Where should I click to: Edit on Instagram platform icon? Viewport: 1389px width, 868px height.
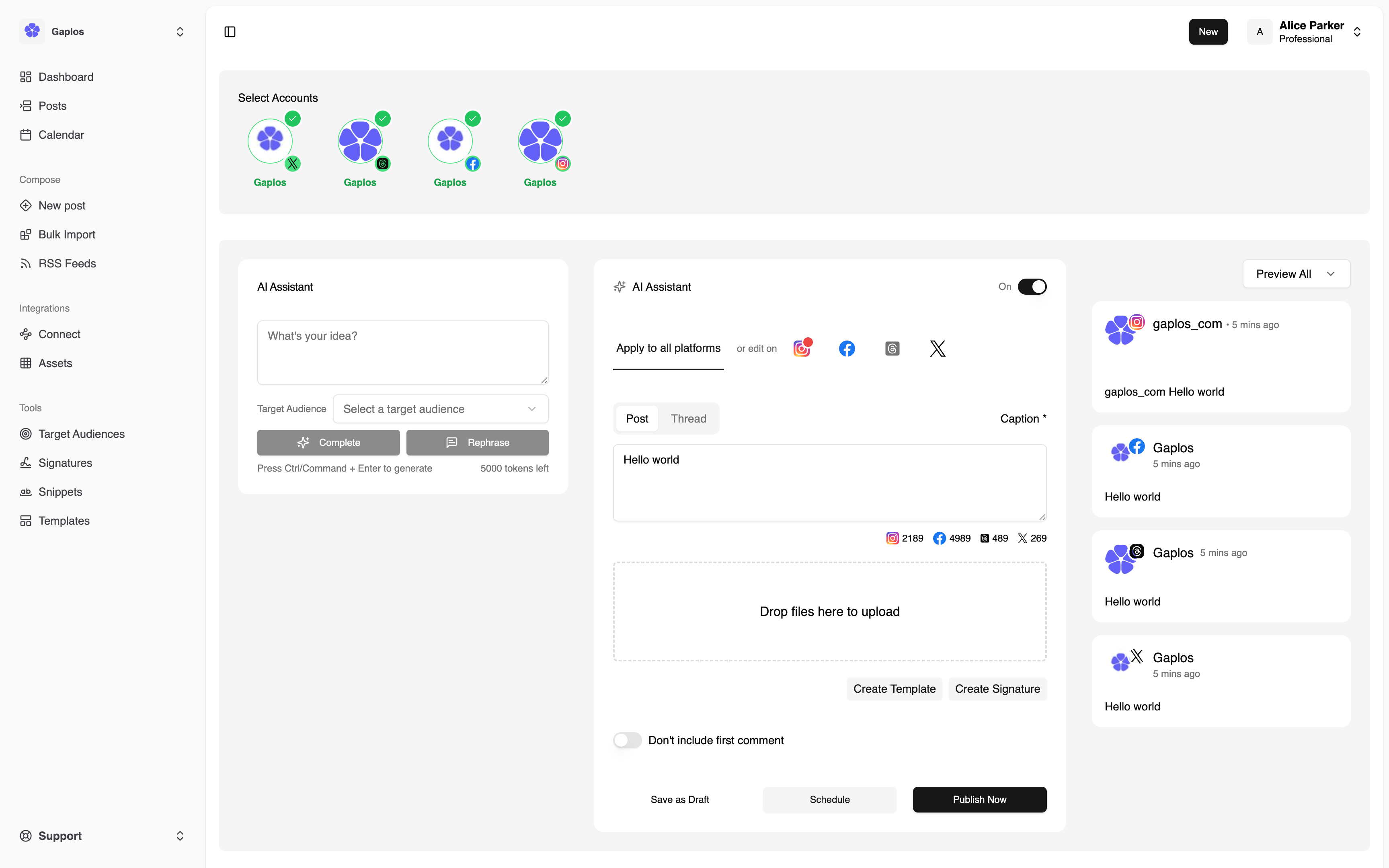tap(801, 349)
